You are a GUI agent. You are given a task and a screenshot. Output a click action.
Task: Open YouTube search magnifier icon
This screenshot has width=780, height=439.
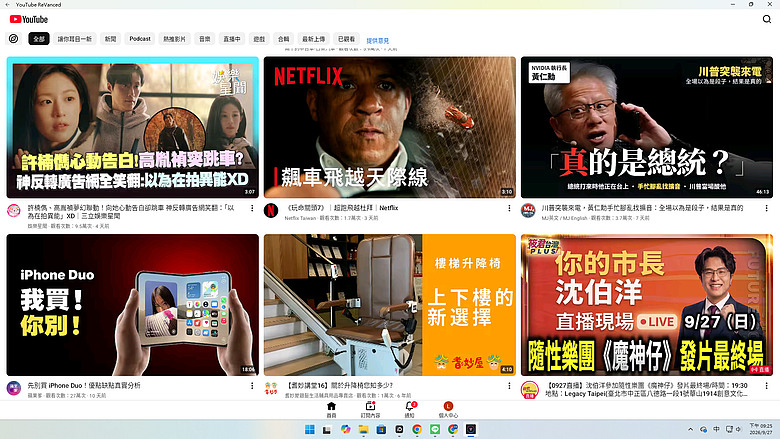click(x=767, y=19)
